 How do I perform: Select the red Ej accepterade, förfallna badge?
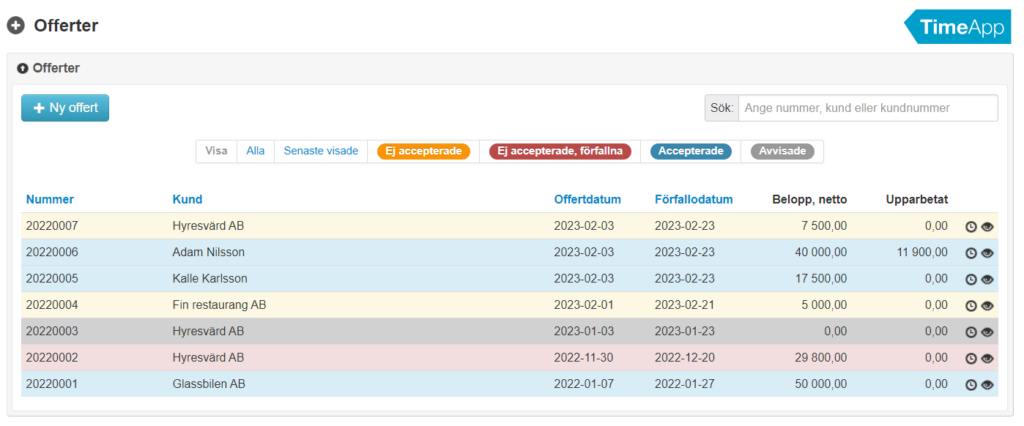pos(560,152)
